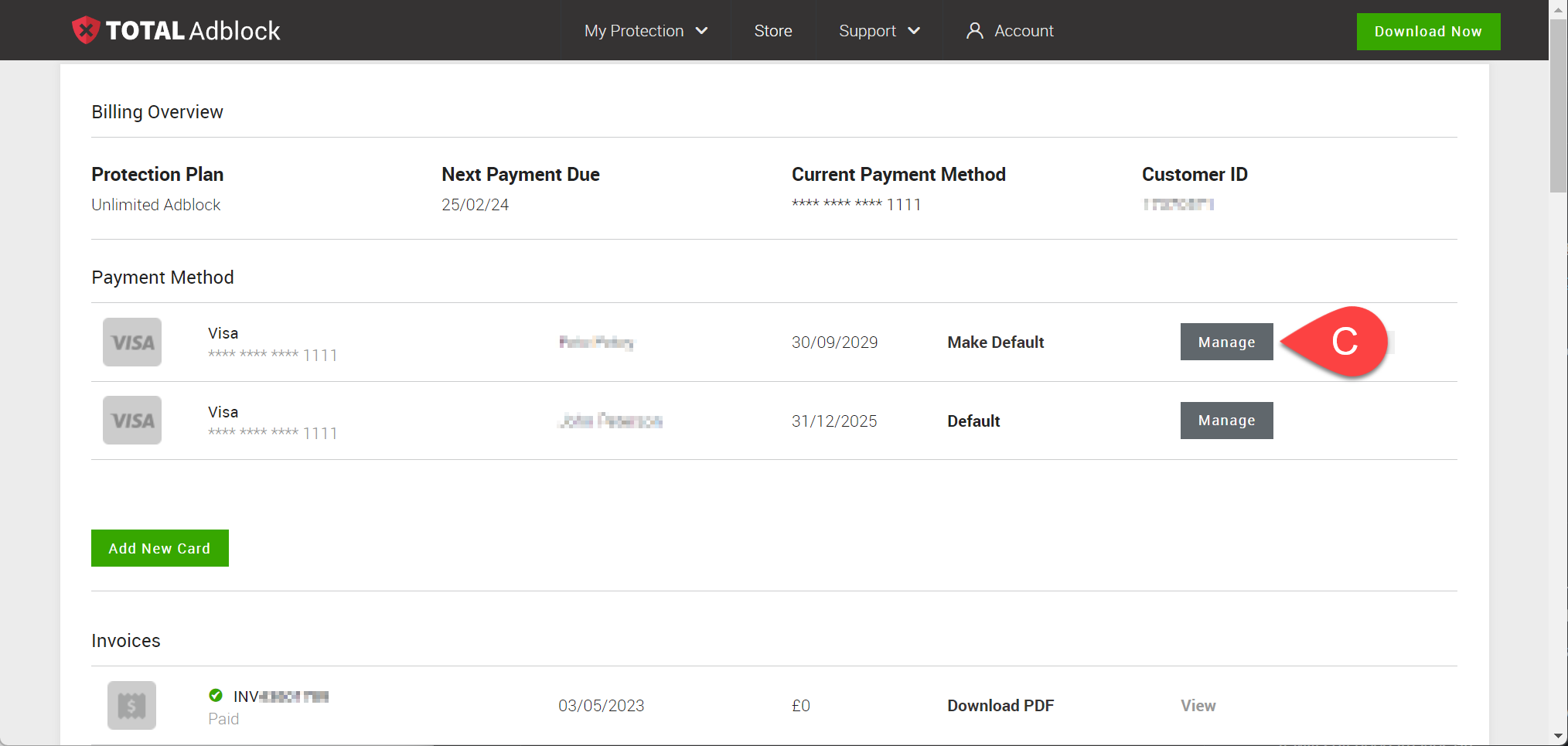Click the Account person icon
Screen dimensions: 1568x746
[x=975, y=30]
